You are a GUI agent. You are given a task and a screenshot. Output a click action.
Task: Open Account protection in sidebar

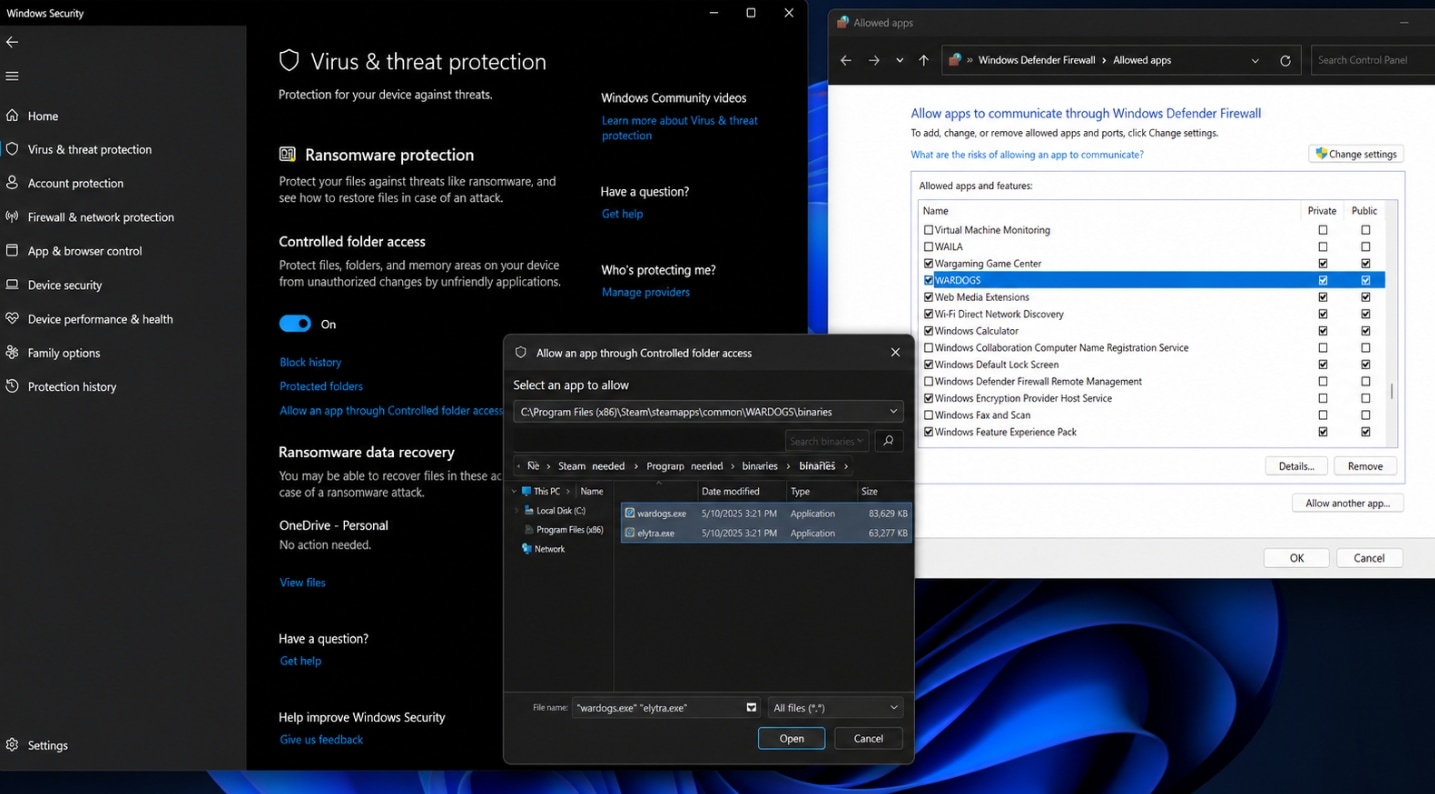pyautogui.click(x=75, y=184)
